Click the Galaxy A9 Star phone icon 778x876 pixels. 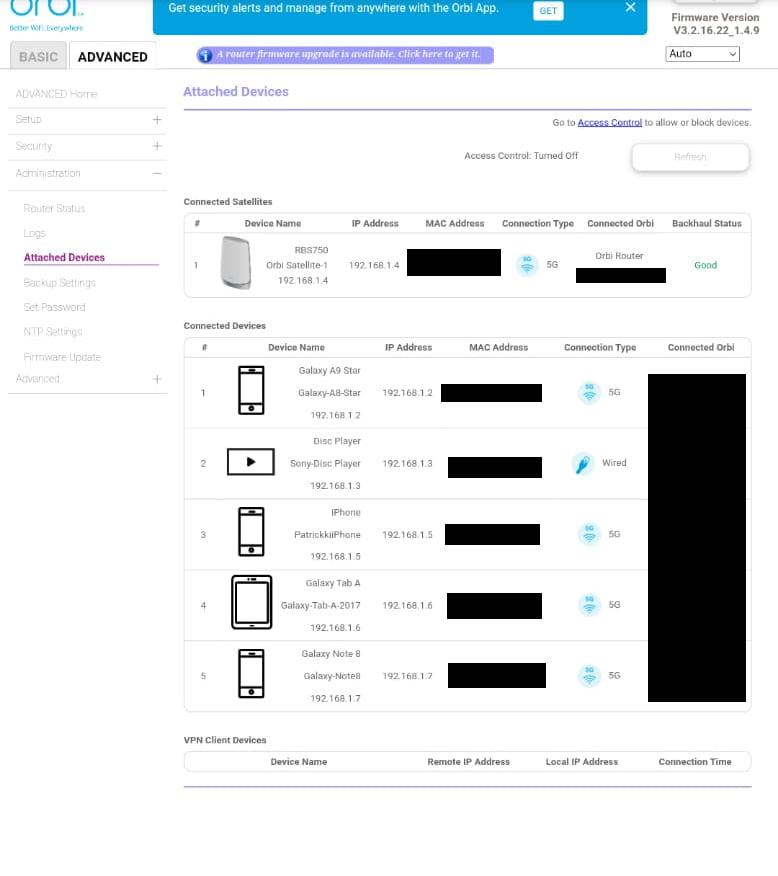251,390
